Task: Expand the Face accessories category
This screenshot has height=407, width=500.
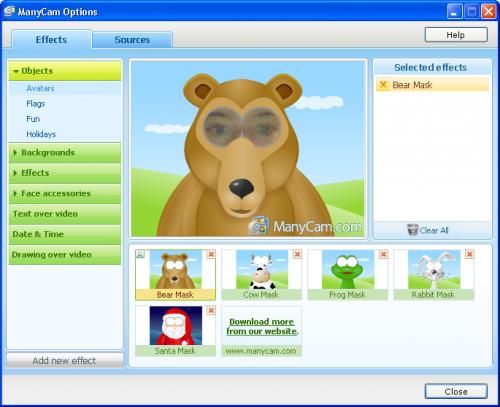Action: 65,193
